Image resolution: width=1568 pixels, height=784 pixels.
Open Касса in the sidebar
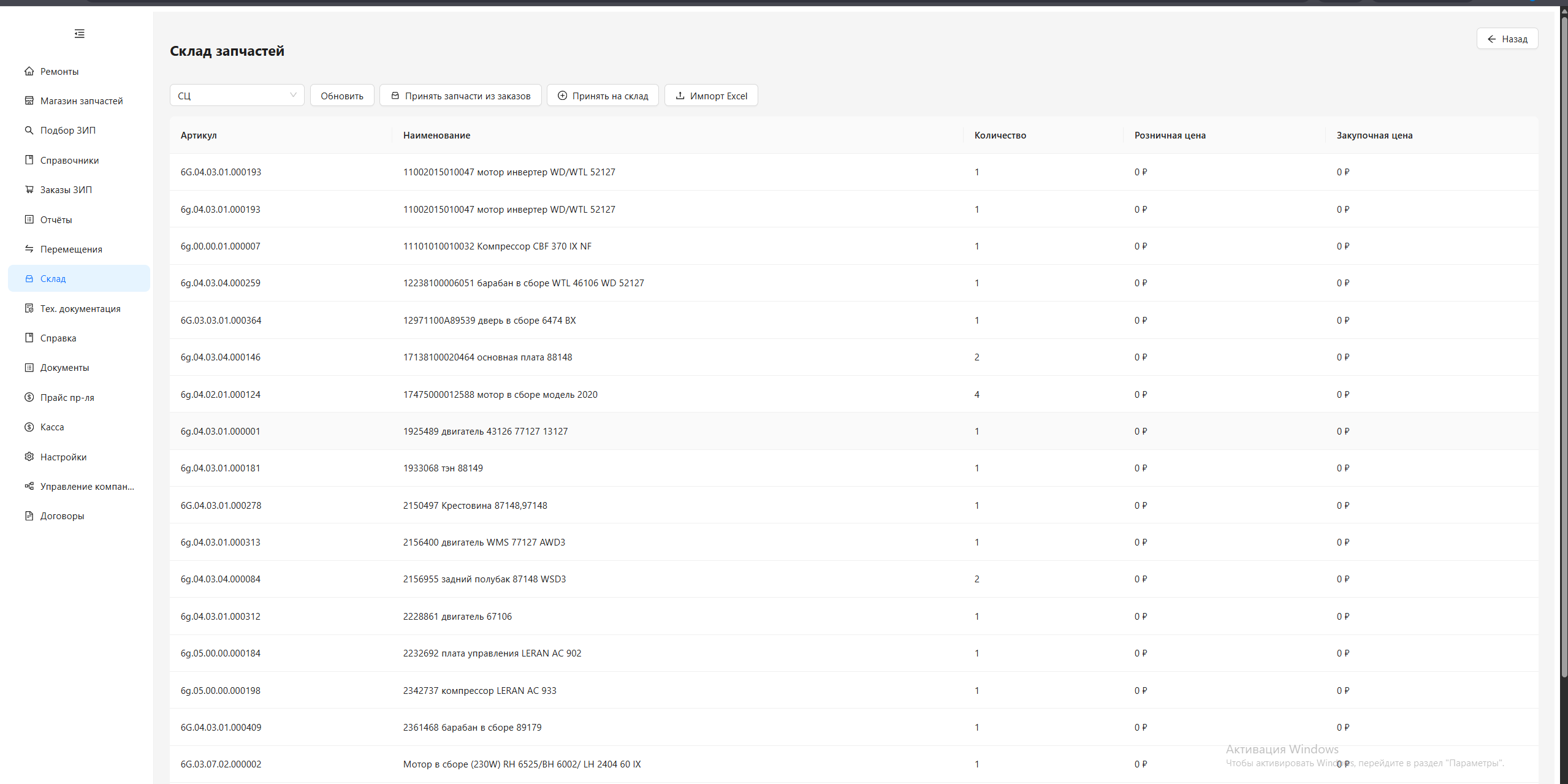pos(79,427)
